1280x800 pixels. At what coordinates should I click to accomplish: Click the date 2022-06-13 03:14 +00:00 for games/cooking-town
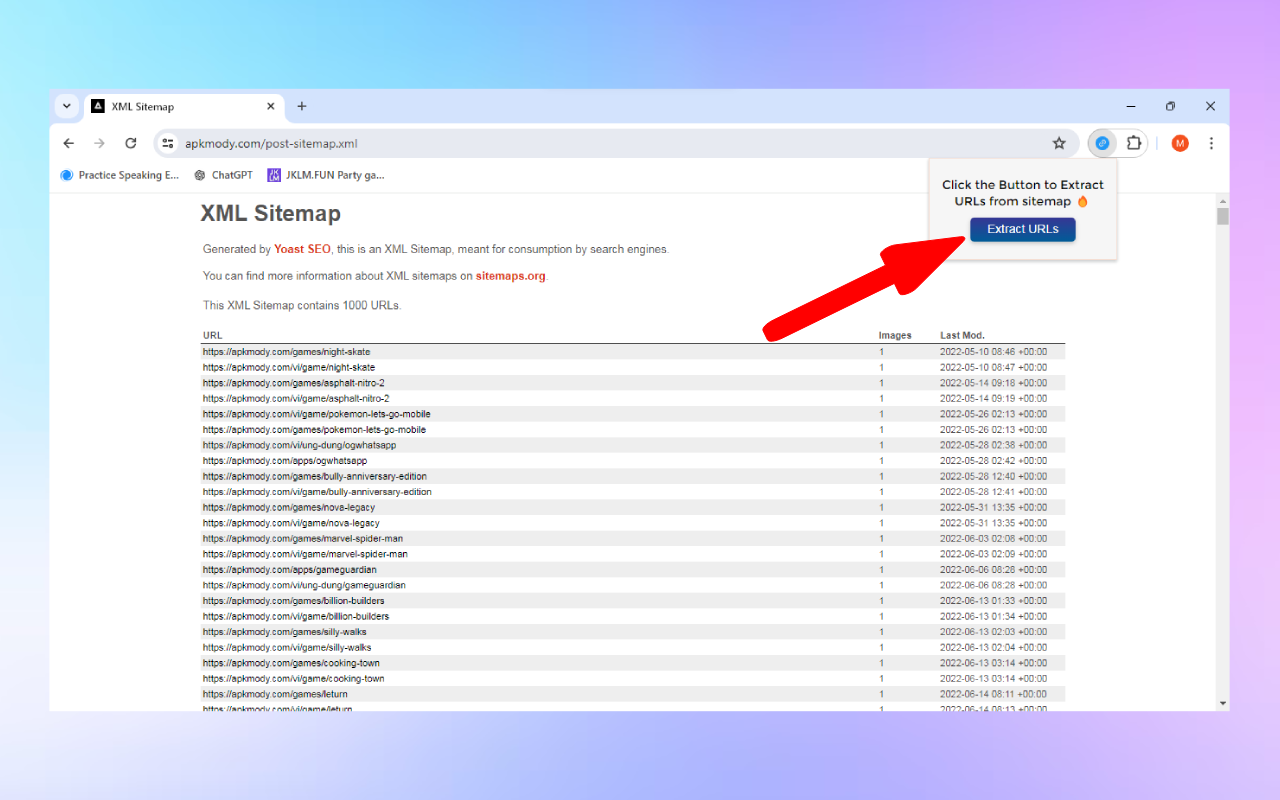point(994,663)
